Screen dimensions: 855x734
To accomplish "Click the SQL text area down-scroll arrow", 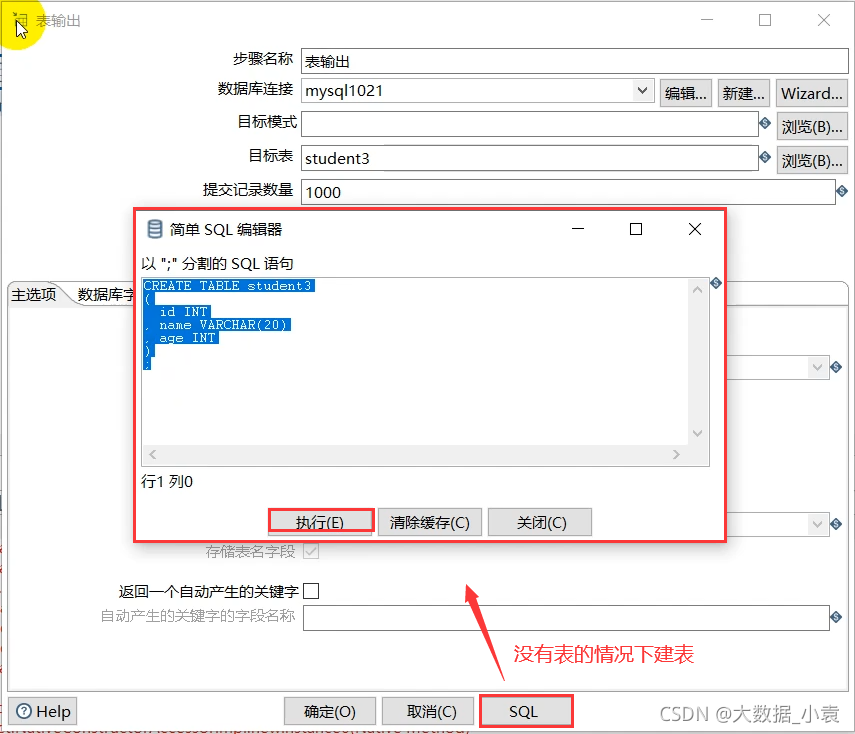I will point(697,433).
